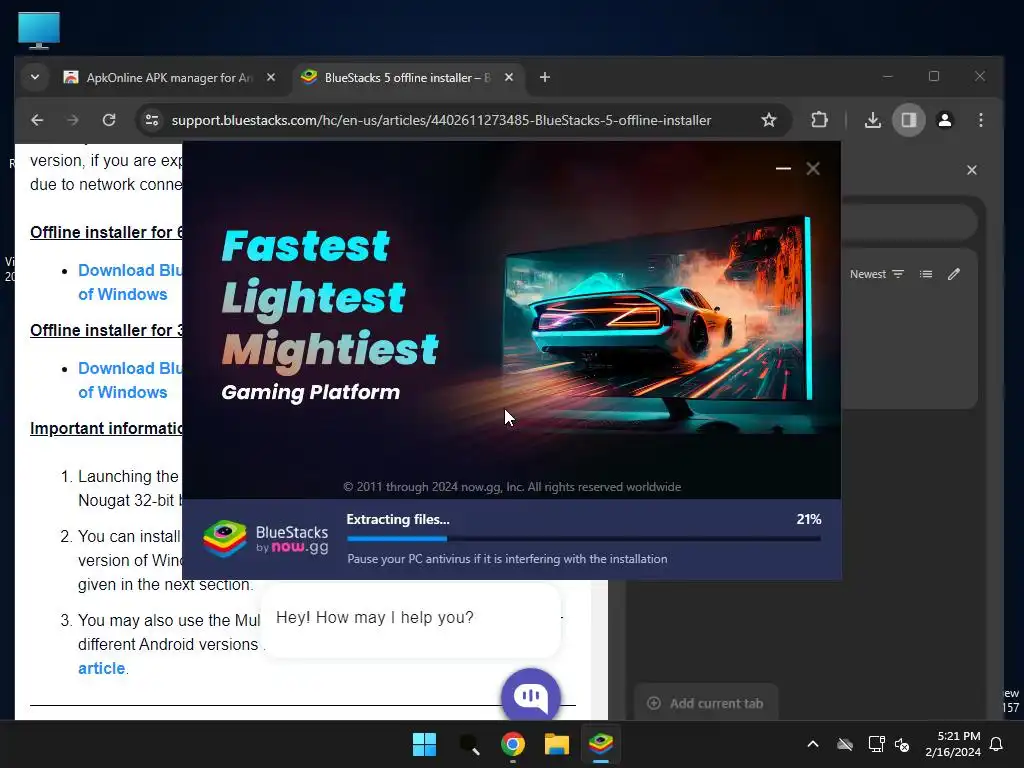The height and width of the screenshot is (768, 1024).
Task: Open the 32-bit Download BlueStacks link
Action: coord(131,380)
